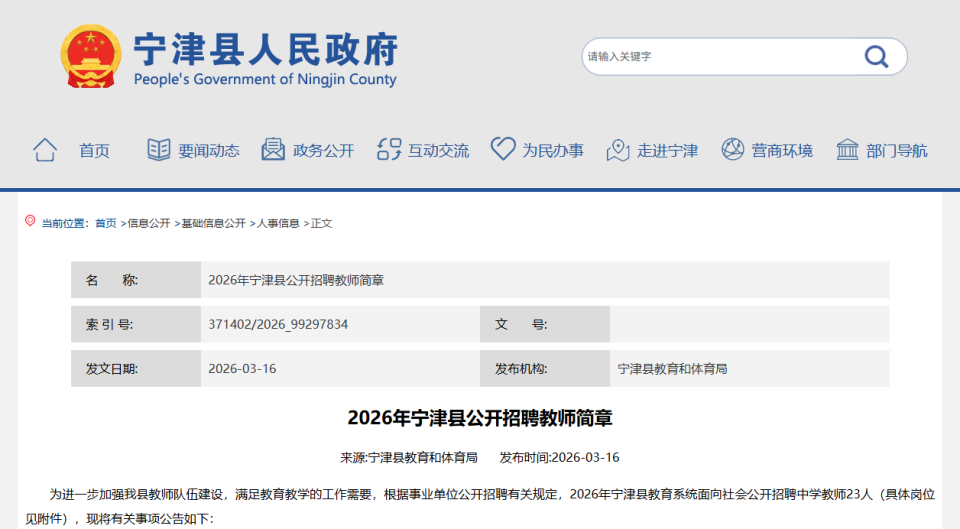Click the 发文日期 value 2026-03-16

[242, 369]
